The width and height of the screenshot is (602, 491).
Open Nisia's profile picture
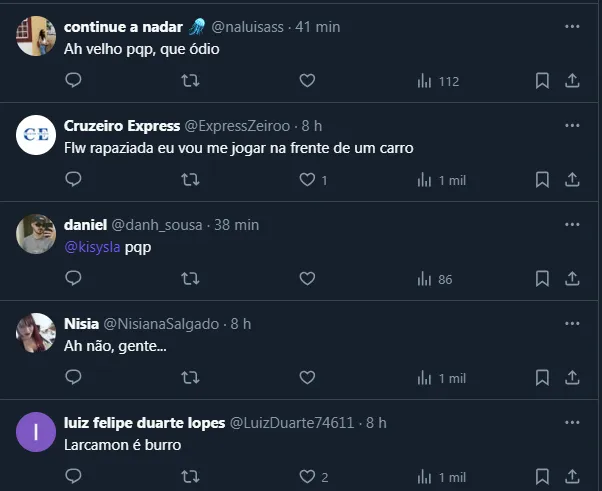[x=36, y=333]
